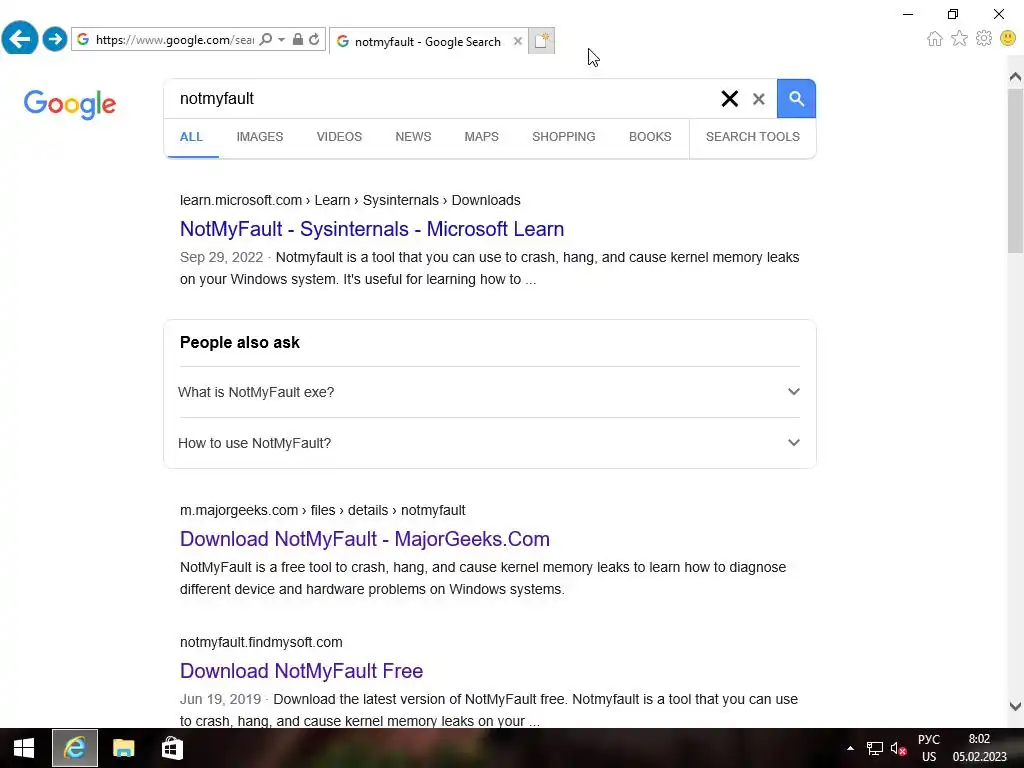Click the notmyfault.findmysoft.com site text
The height and width of the screenshot is (768, 1024).
[261, 643]
